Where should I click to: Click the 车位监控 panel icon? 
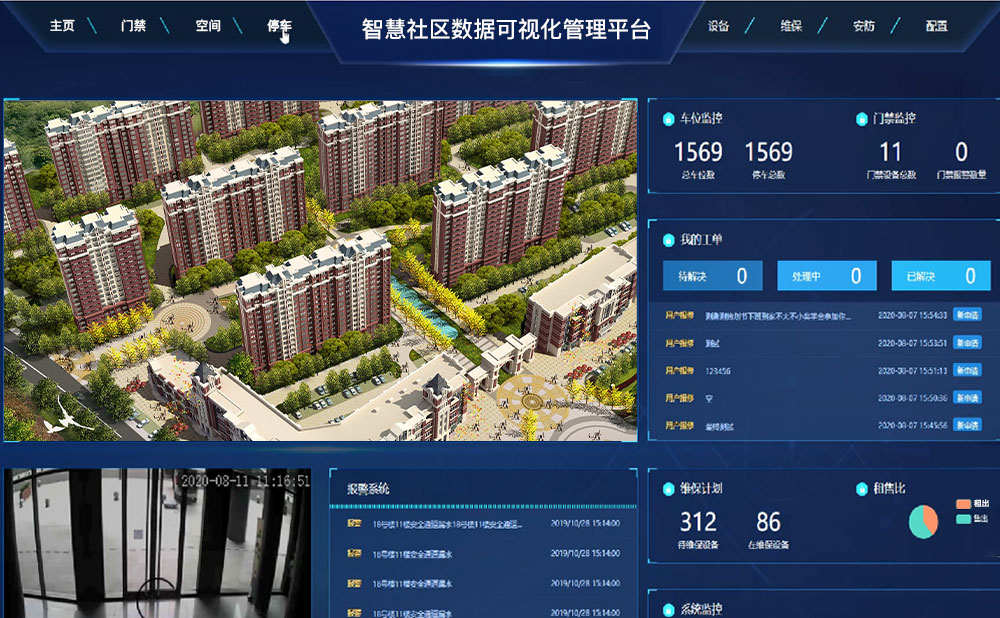(x=668, y=119)
